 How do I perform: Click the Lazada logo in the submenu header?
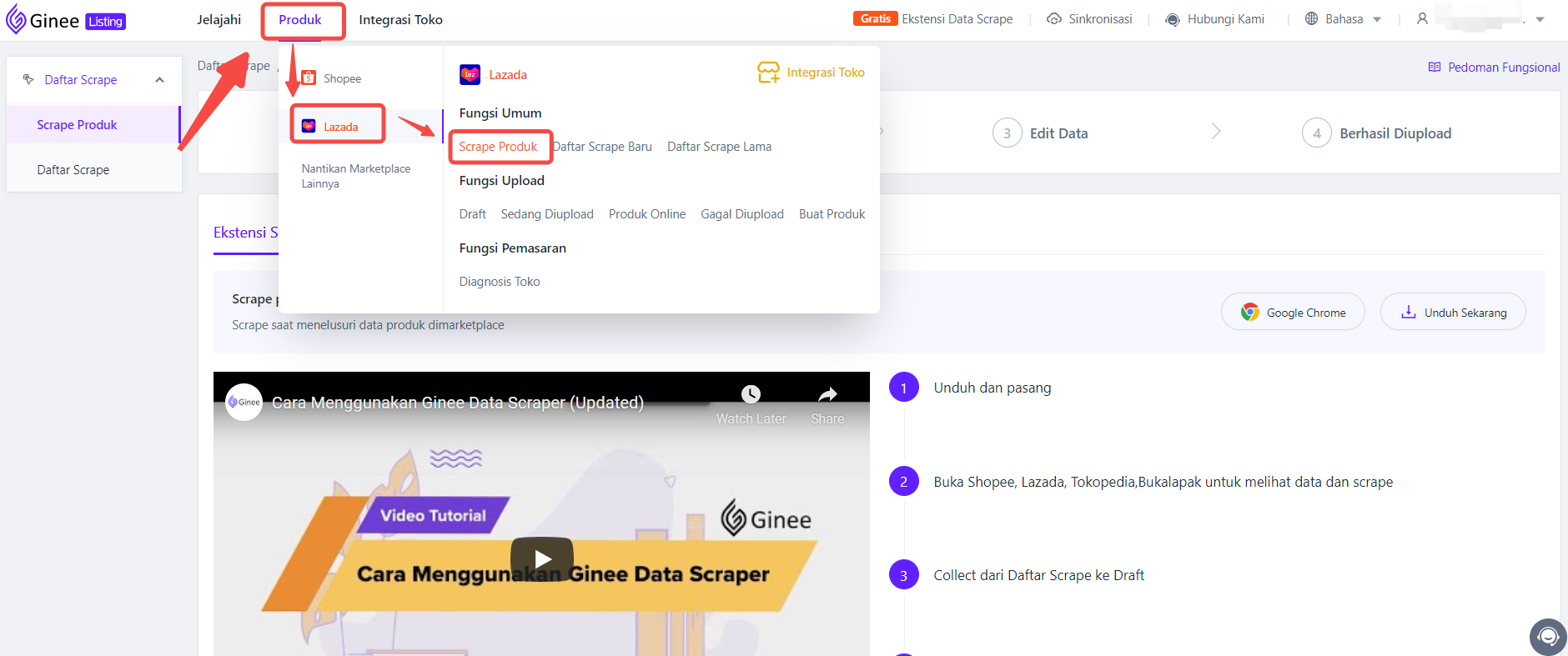coord(470,74)
